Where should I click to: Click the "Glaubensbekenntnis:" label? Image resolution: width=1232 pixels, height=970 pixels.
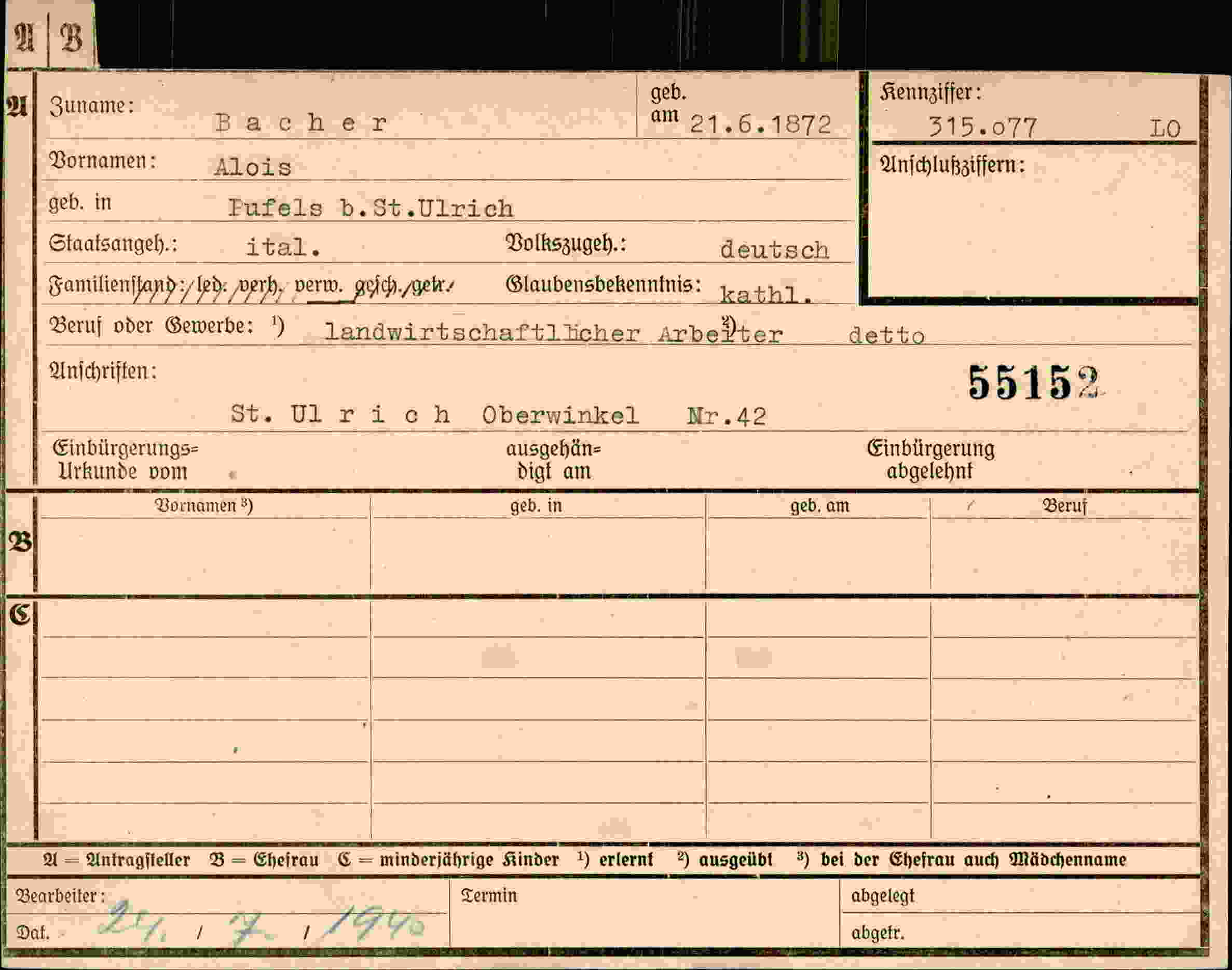pos(604,284)
